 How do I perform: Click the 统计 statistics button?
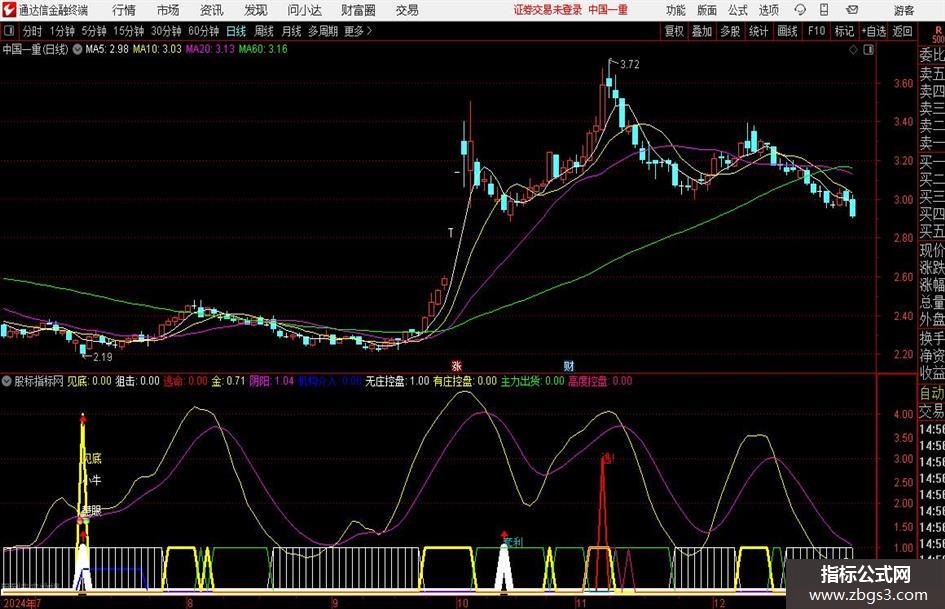(758, 31)
